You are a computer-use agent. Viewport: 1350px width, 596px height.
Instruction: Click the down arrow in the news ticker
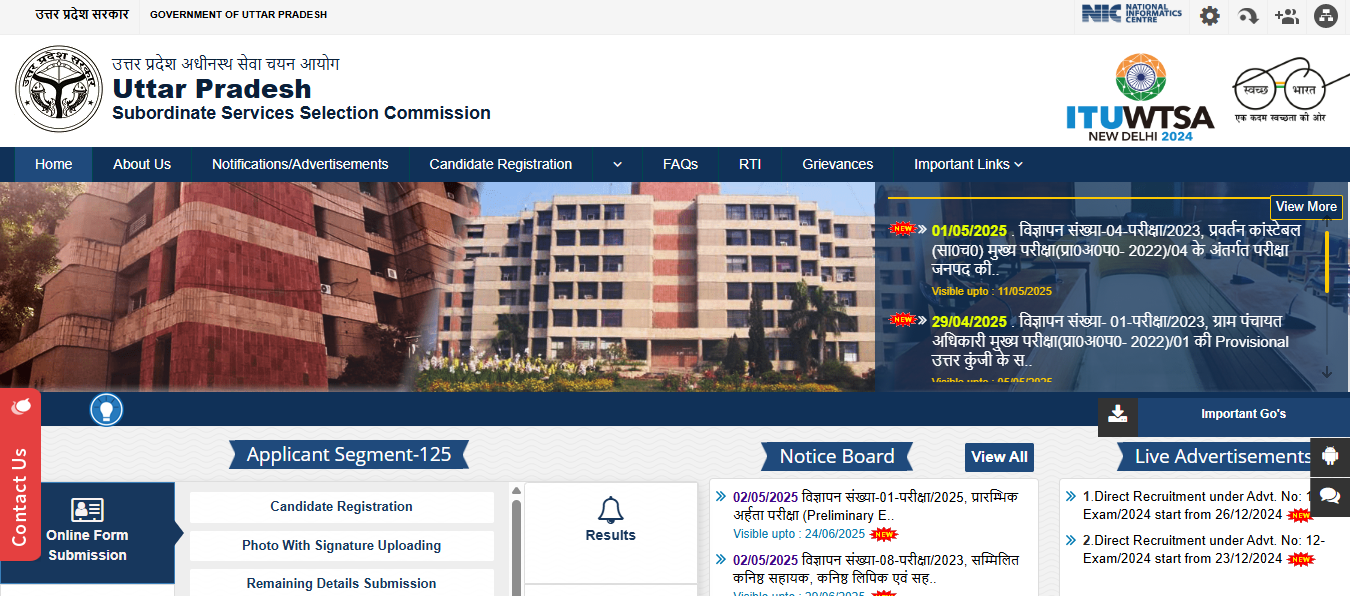point(1327,373)
